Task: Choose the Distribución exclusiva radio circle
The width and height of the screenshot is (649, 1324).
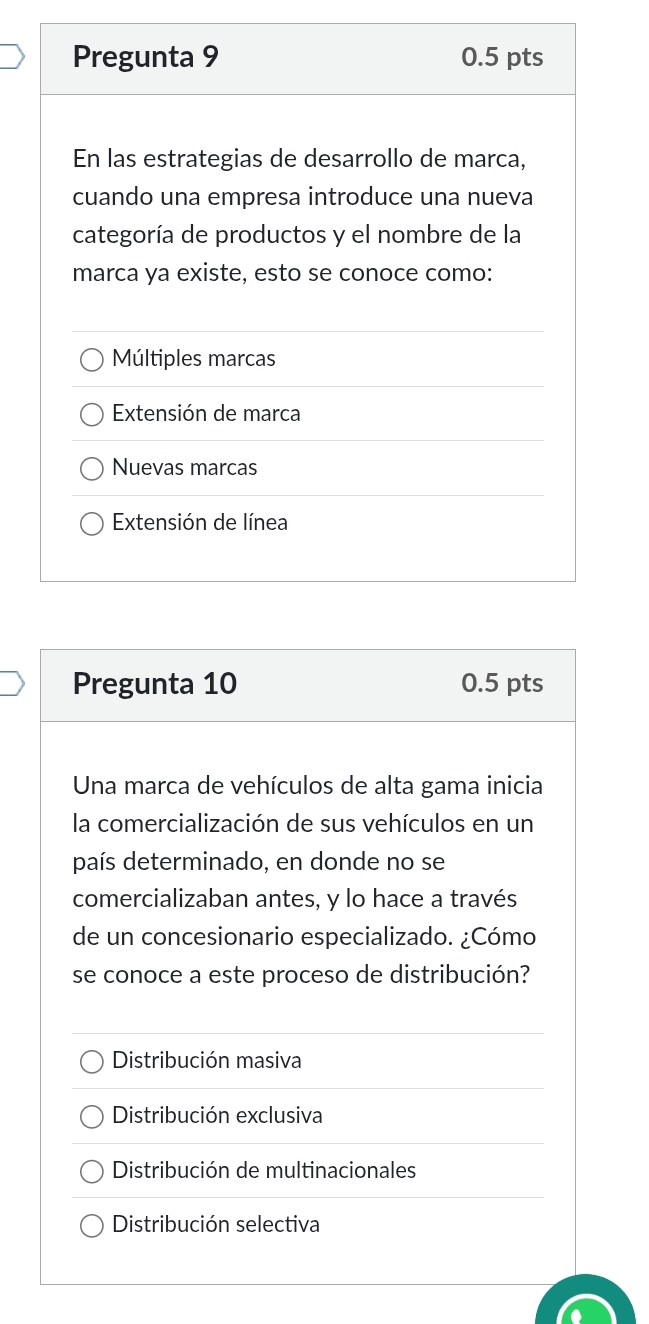Action: [x=92, y=1116]
